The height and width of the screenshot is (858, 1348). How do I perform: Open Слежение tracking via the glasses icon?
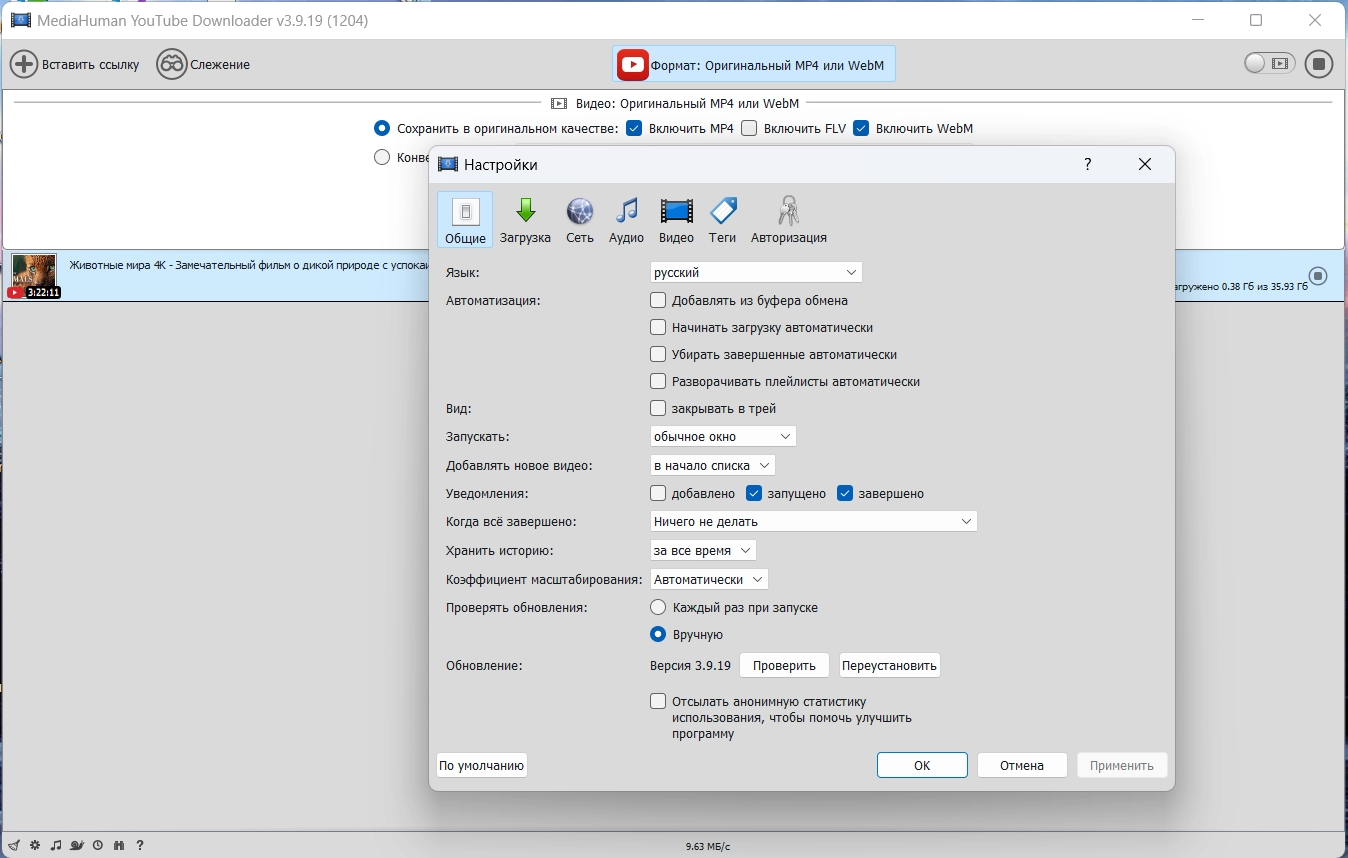coord(172,64)
